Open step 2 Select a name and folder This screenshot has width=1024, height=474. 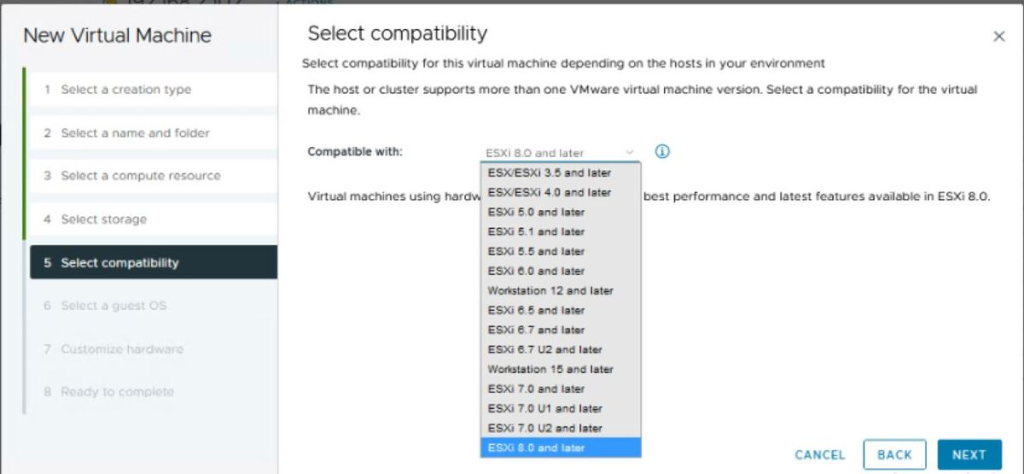pos(153,133)
